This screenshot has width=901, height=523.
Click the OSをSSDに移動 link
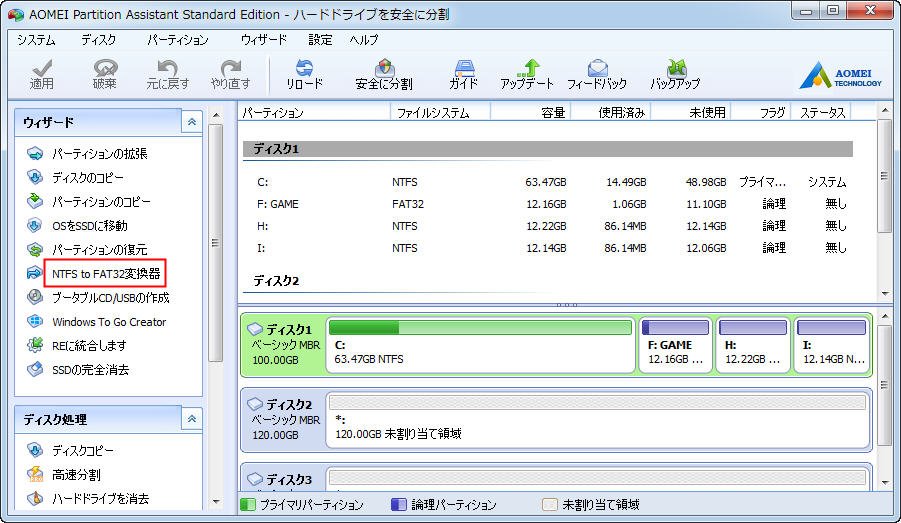point(90,226)
